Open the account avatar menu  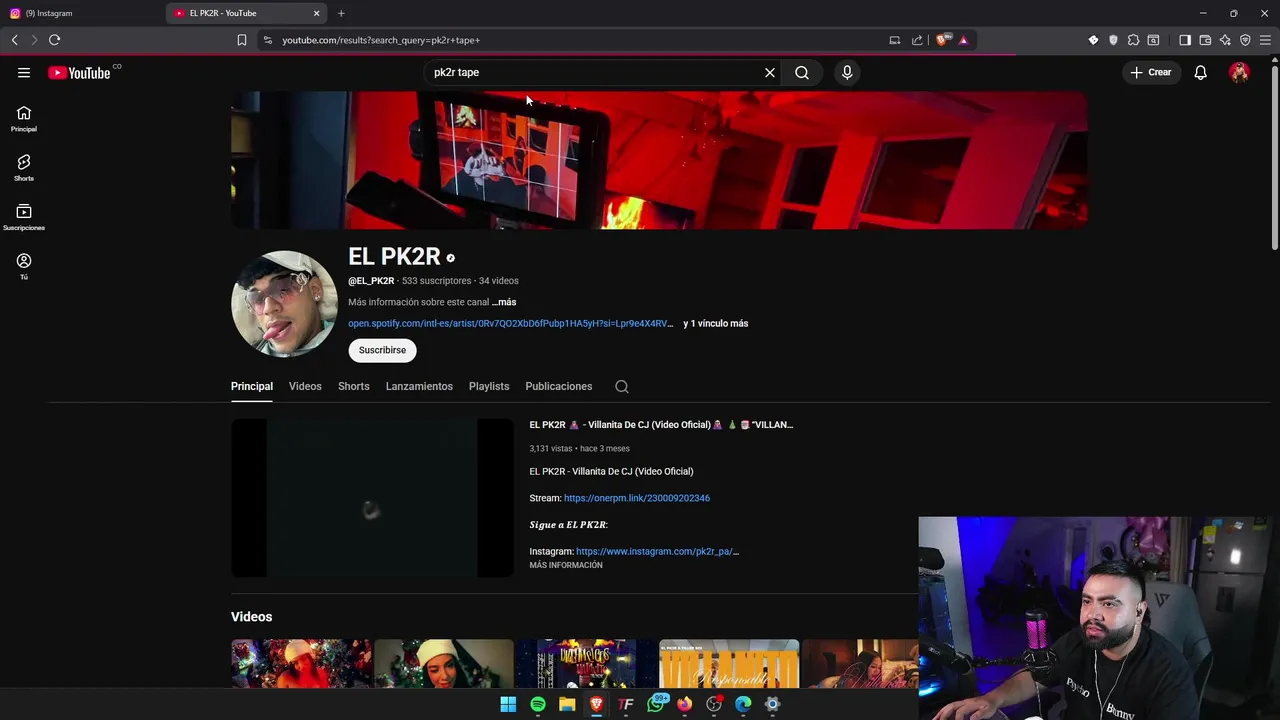[x=1239, y=72]
